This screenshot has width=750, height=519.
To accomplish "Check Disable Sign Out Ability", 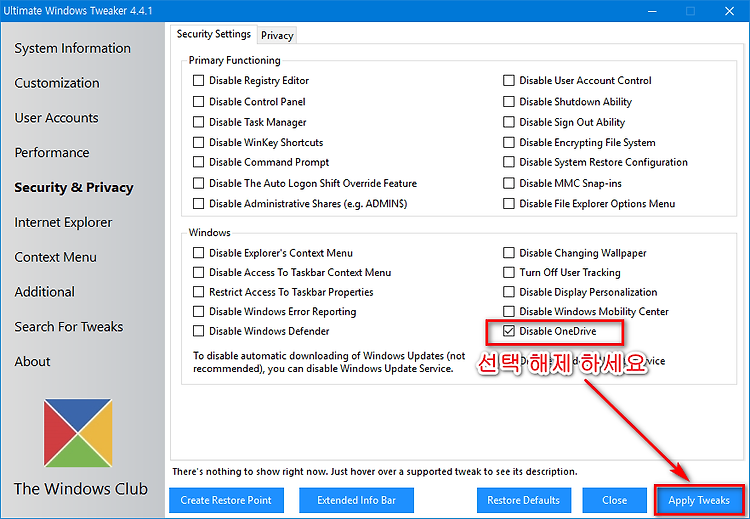I will pos(508,122).
